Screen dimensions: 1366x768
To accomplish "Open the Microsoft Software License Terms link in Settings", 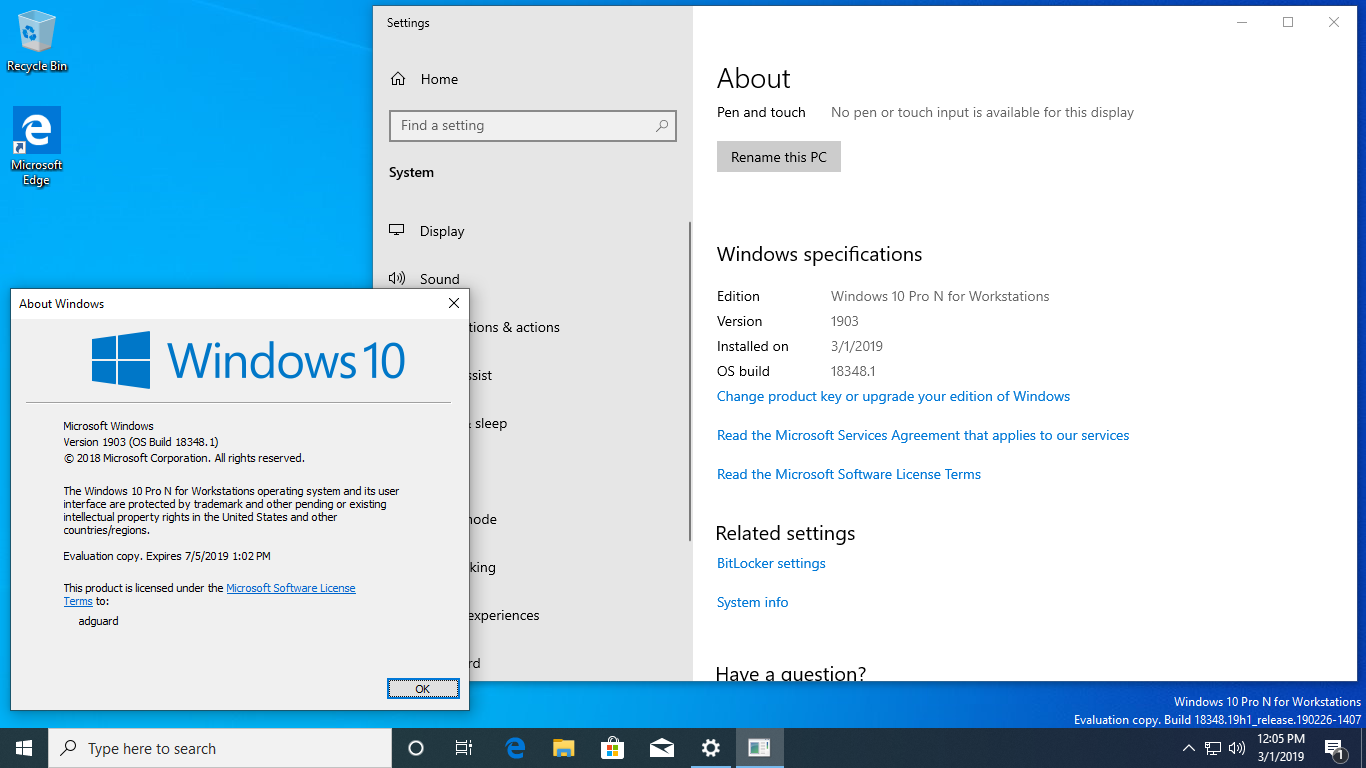I will coord(849,474).
